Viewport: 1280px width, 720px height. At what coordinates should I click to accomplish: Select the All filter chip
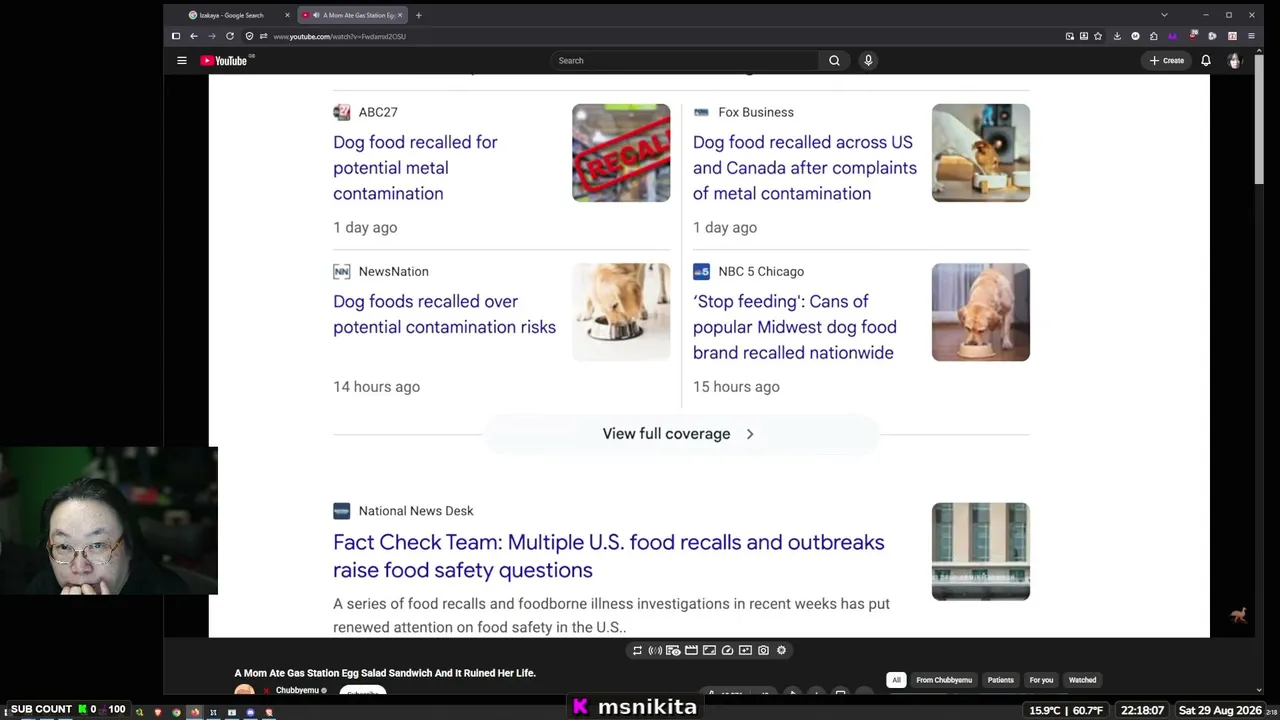click(896, 680)
